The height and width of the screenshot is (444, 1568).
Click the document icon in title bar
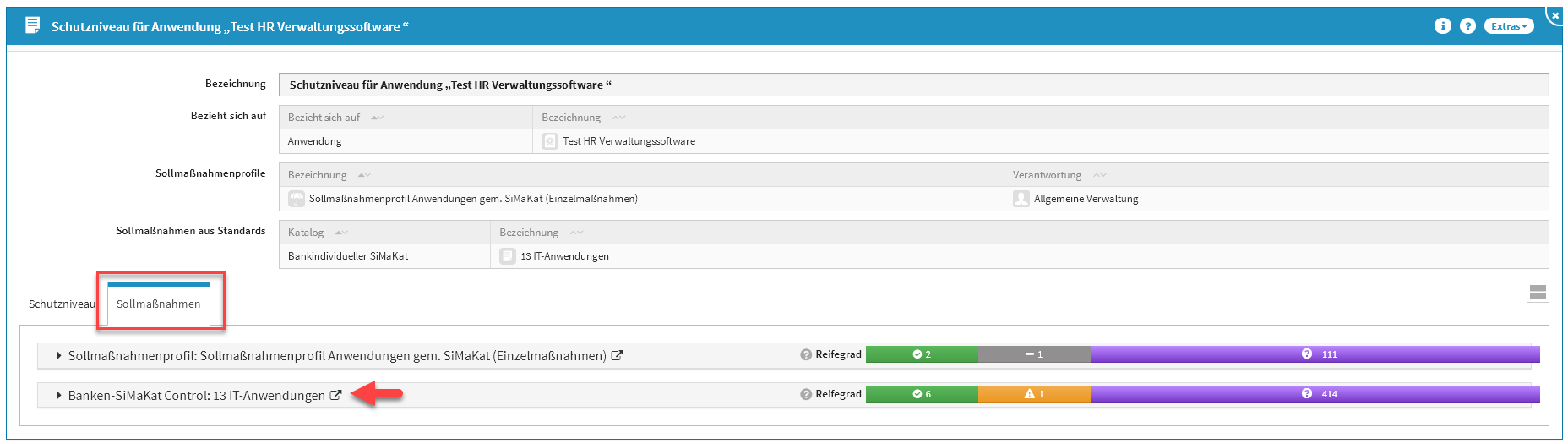tap(33, 25)
